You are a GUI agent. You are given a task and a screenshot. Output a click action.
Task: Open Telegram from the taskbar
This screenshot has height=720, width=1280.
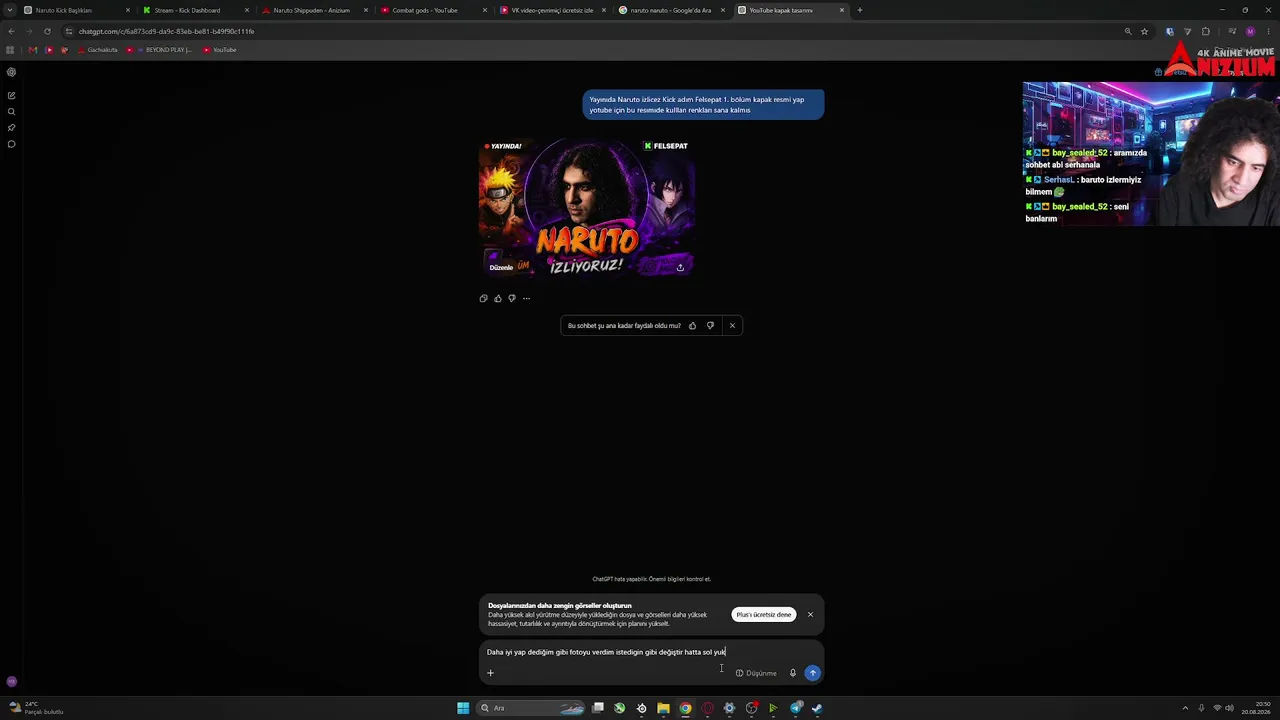pyautogui.click(x=796, y=708)
